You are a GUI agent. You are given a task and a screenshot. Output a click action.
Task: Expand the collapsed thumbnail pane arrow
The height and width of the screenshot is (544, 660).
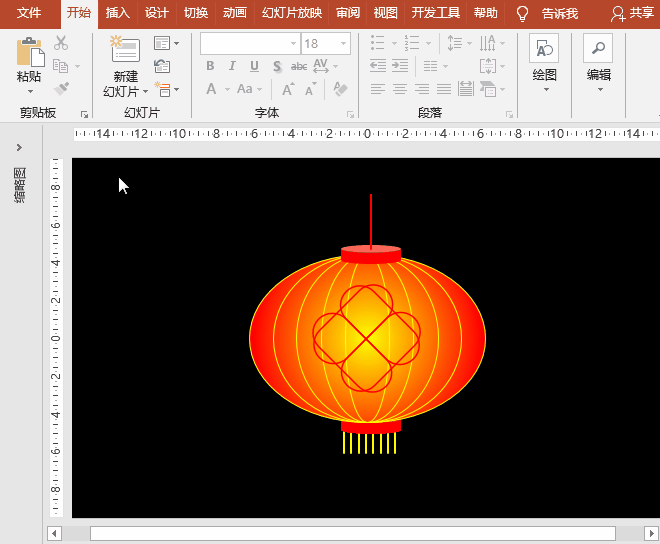[x=19, y=148]
